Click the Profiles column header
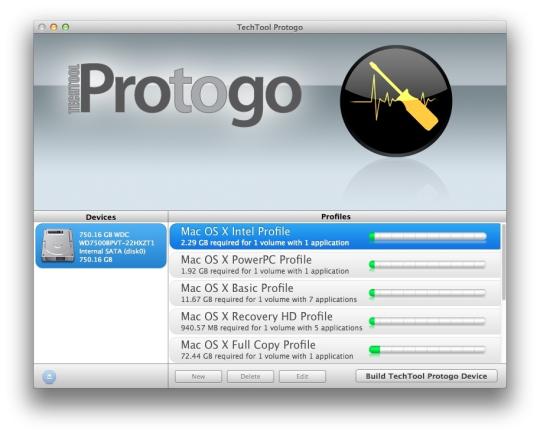The width and height of the screenshot is (540, 435). [x=336, y=217]
